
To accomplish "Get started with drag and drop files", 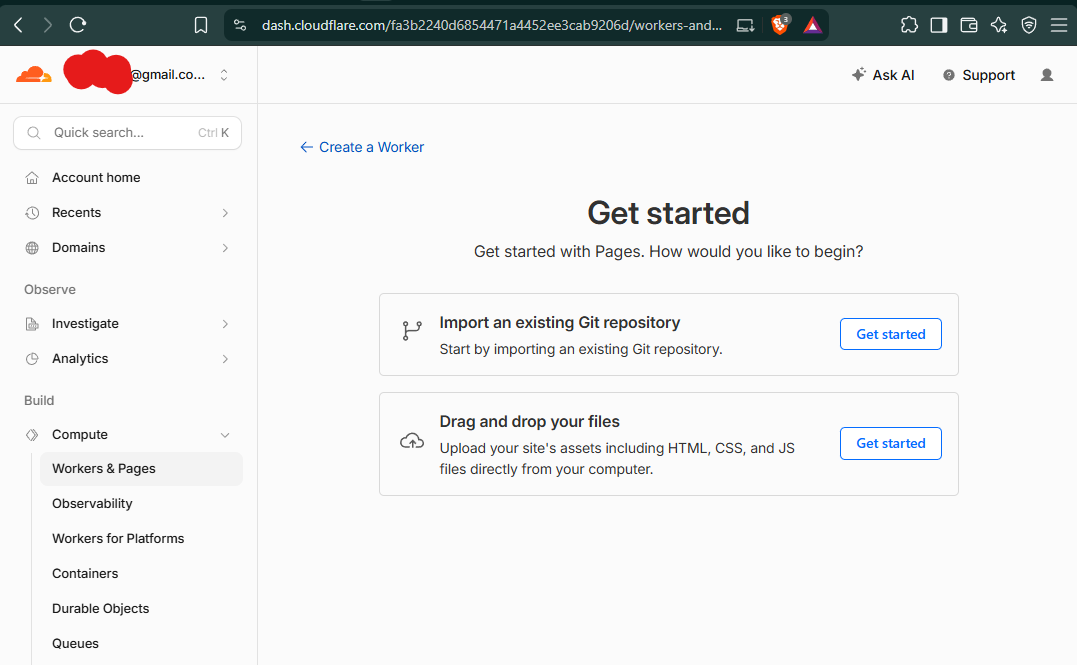I will click(890, 443).
